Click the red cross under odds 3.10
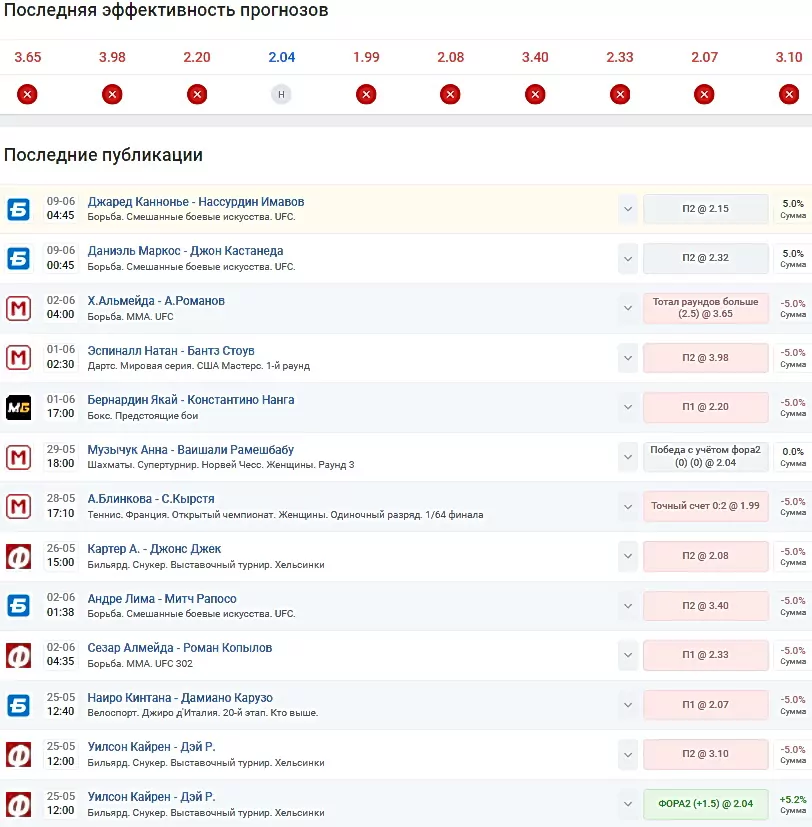812x827 pixels. [x=789, y=94]
